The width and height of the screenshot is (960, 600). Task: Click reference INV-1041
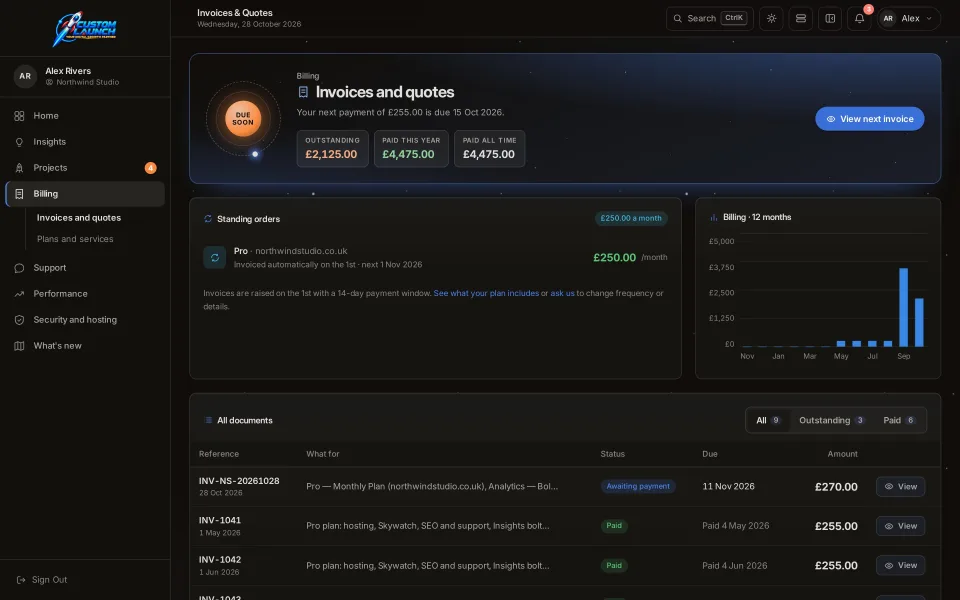[220, 520]
